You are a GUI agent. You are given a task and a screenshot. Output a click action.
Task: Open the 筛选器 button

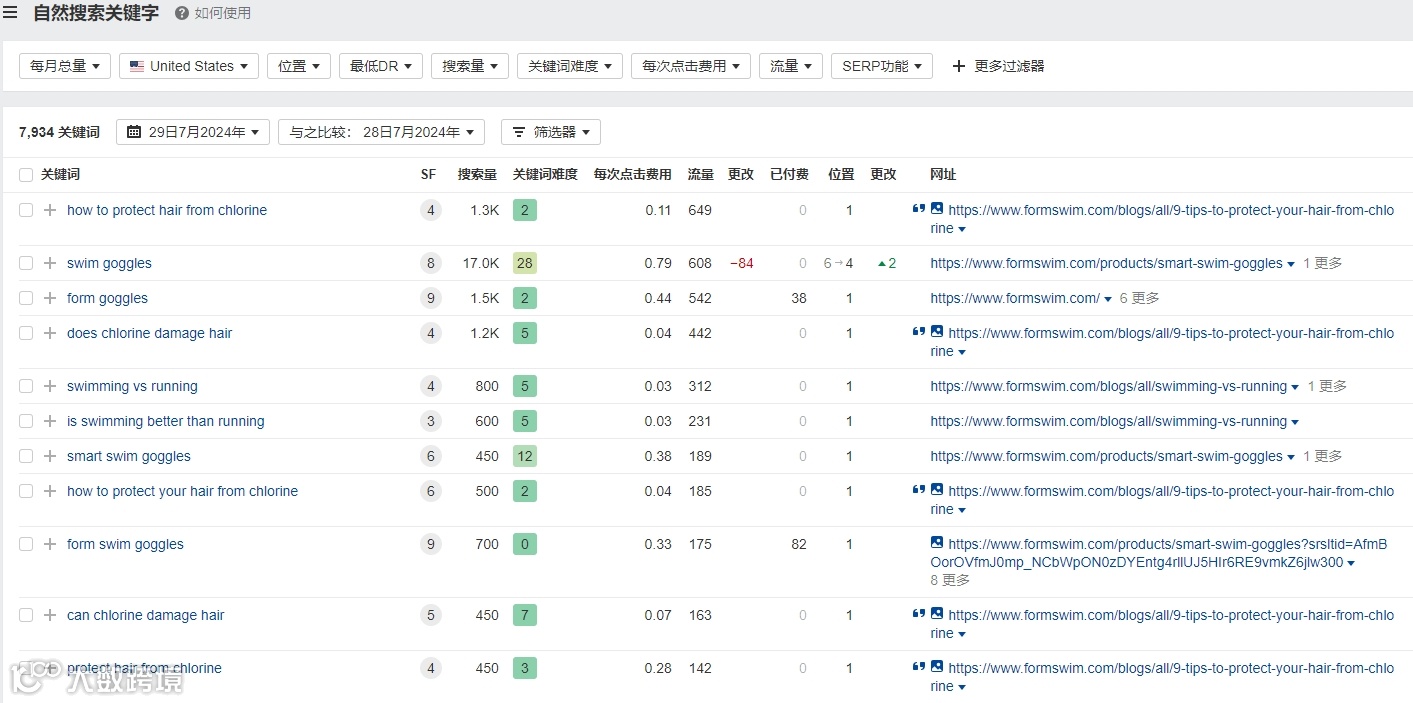coord(551,132)
